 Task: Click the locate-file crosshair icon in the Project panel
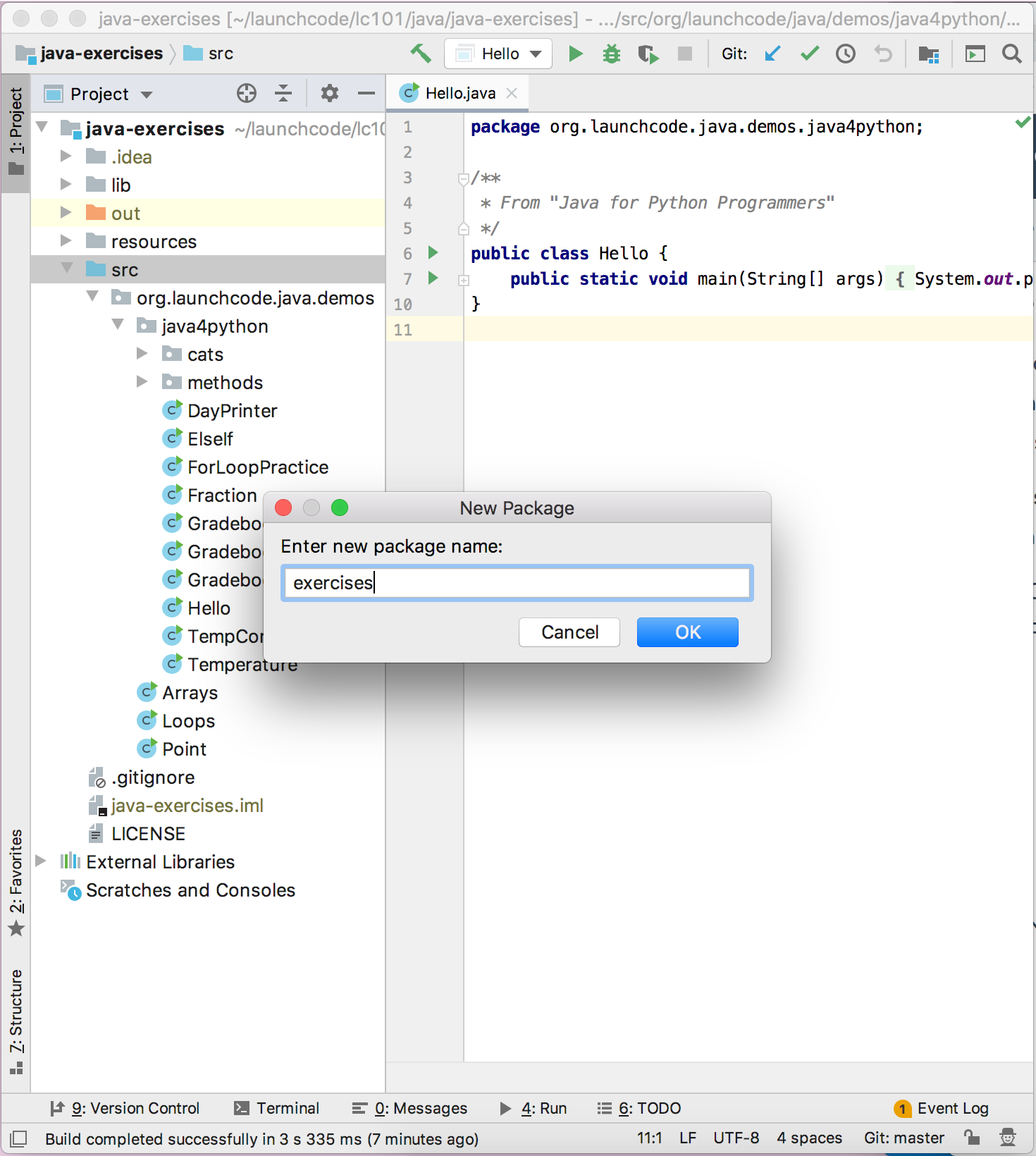[247, 93]
